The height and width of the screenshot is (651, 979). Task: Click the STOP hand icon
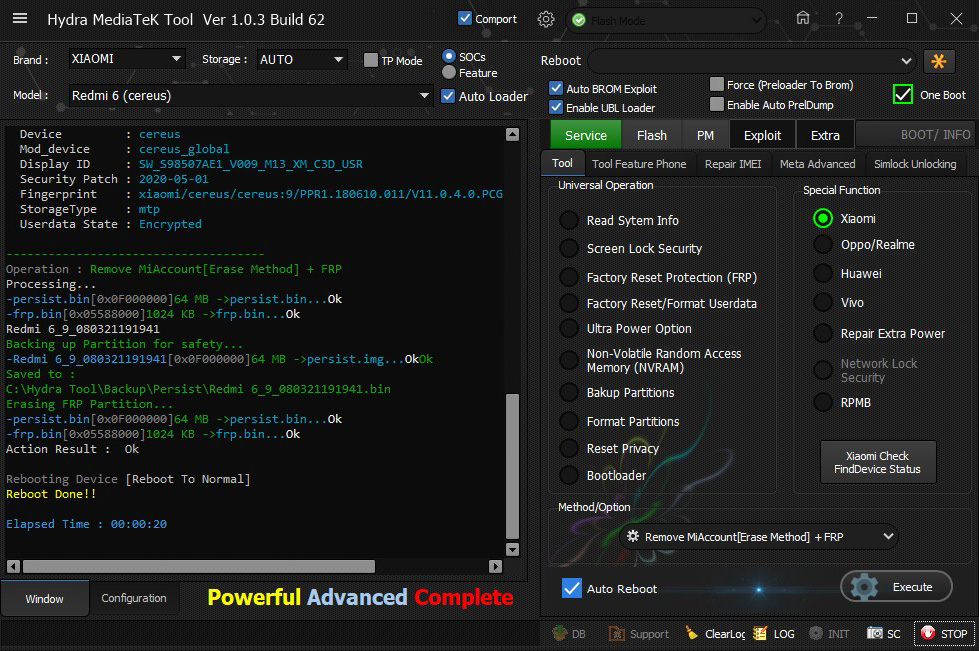927,633
